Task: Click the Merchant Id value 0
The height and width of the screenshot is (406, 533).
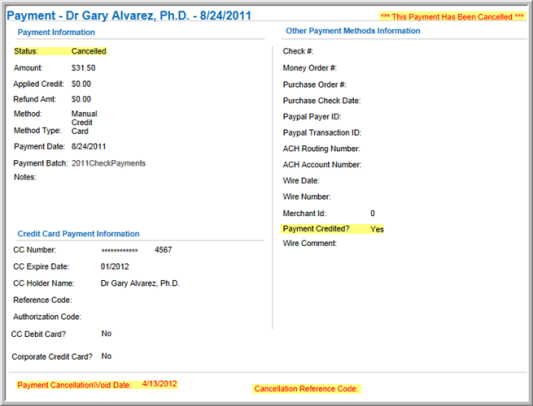Action: (373, 213)
